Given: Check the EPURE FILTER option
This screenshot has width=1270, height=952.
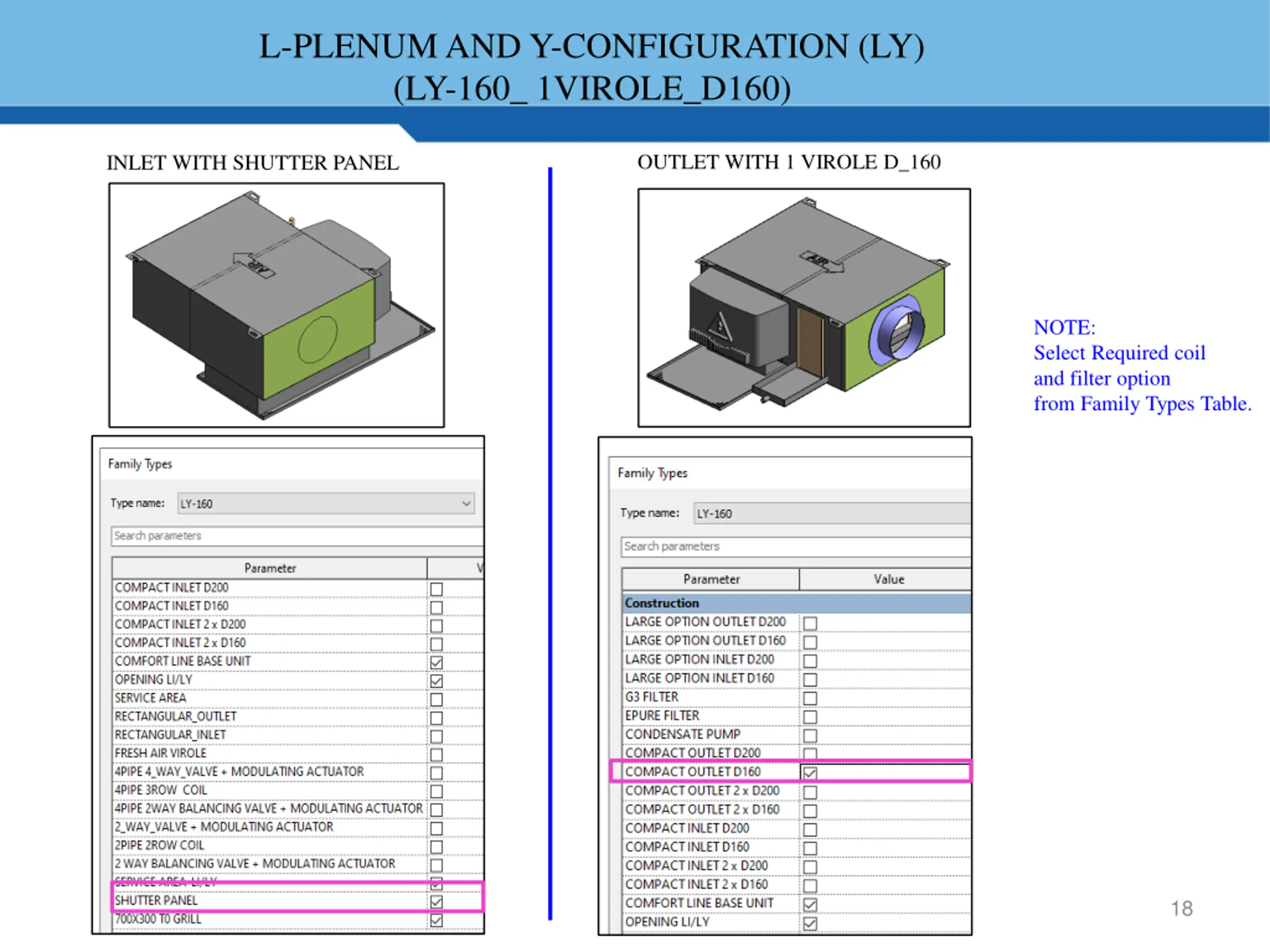Looking at the screenshot, I should tap(810, 717).
